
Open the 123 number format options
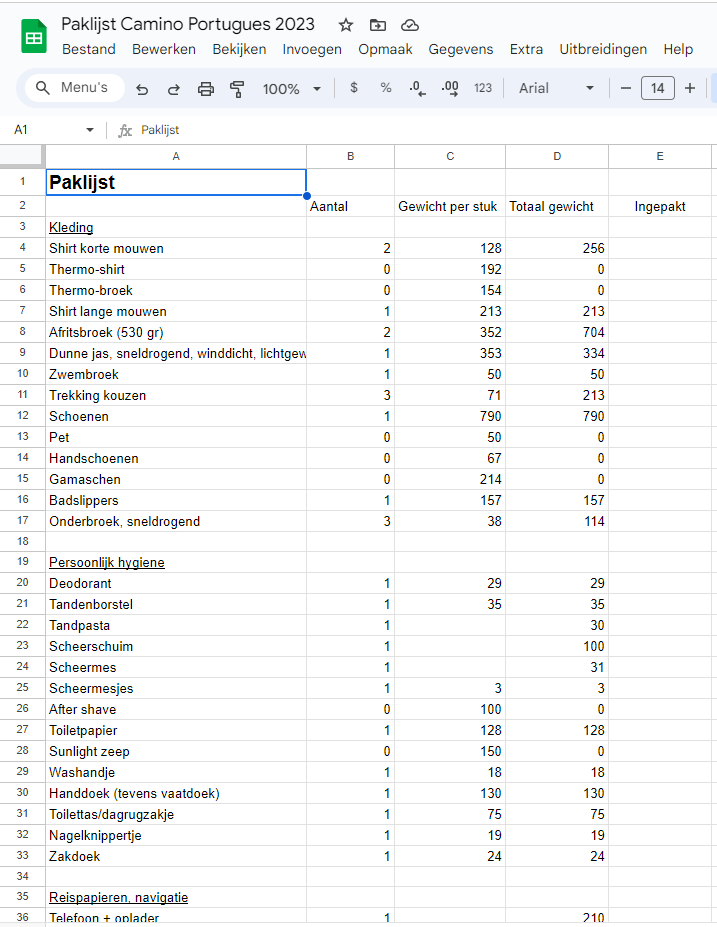point(483,88)
